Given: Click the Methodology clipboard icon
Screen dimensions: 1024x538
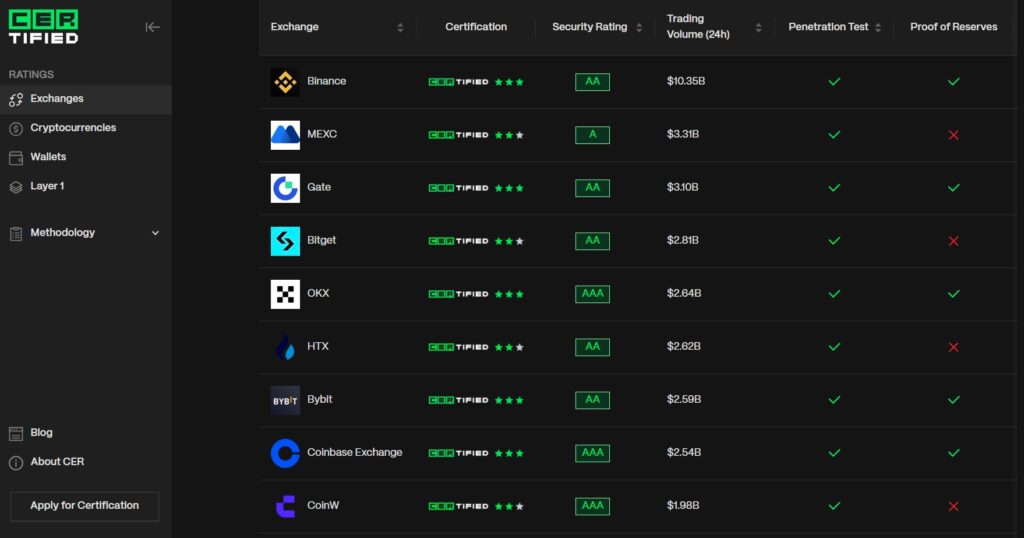Looking at the screenshot, I should 16,233.
